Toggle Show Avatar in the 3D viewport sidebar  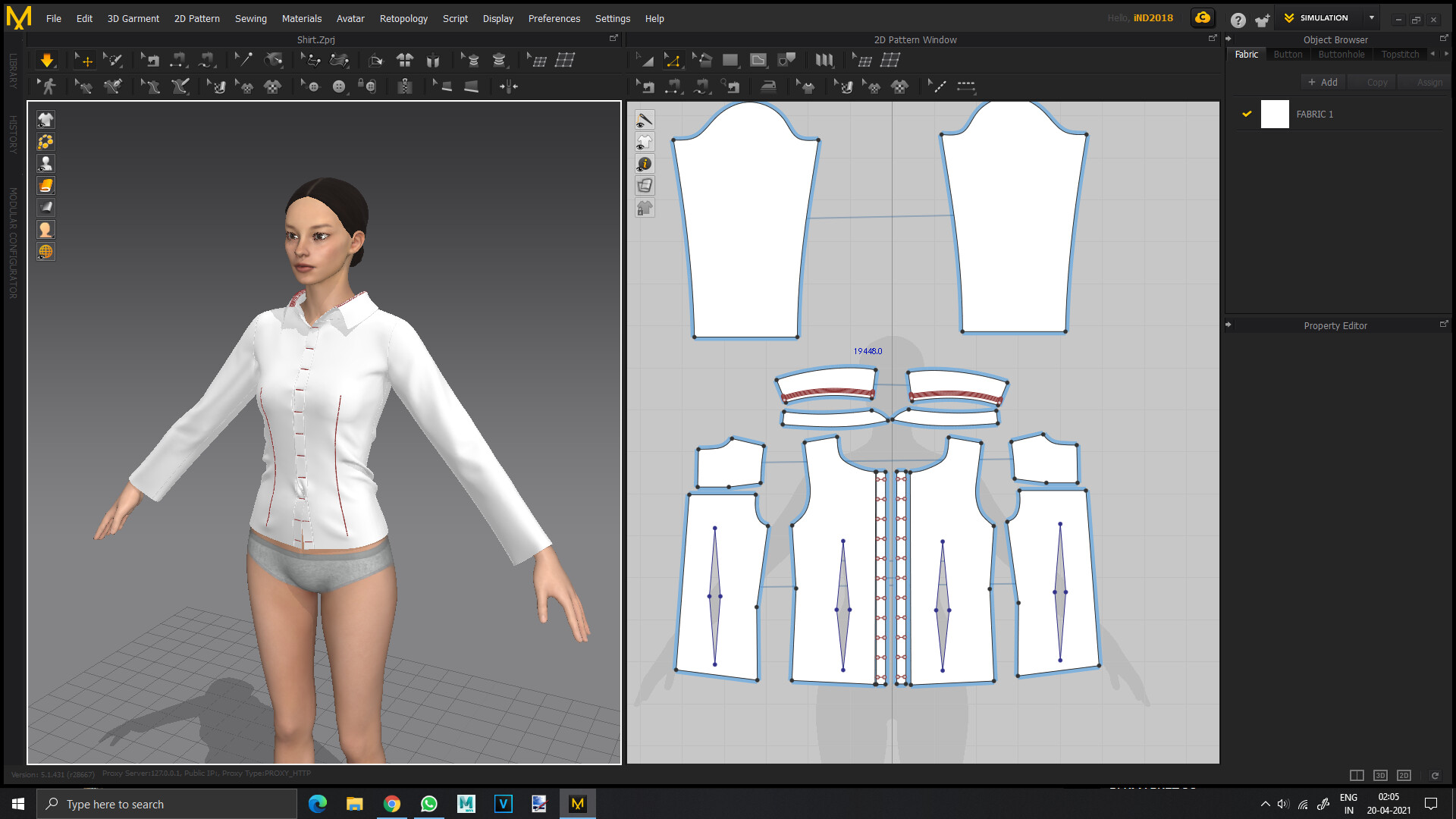point(45,163)
